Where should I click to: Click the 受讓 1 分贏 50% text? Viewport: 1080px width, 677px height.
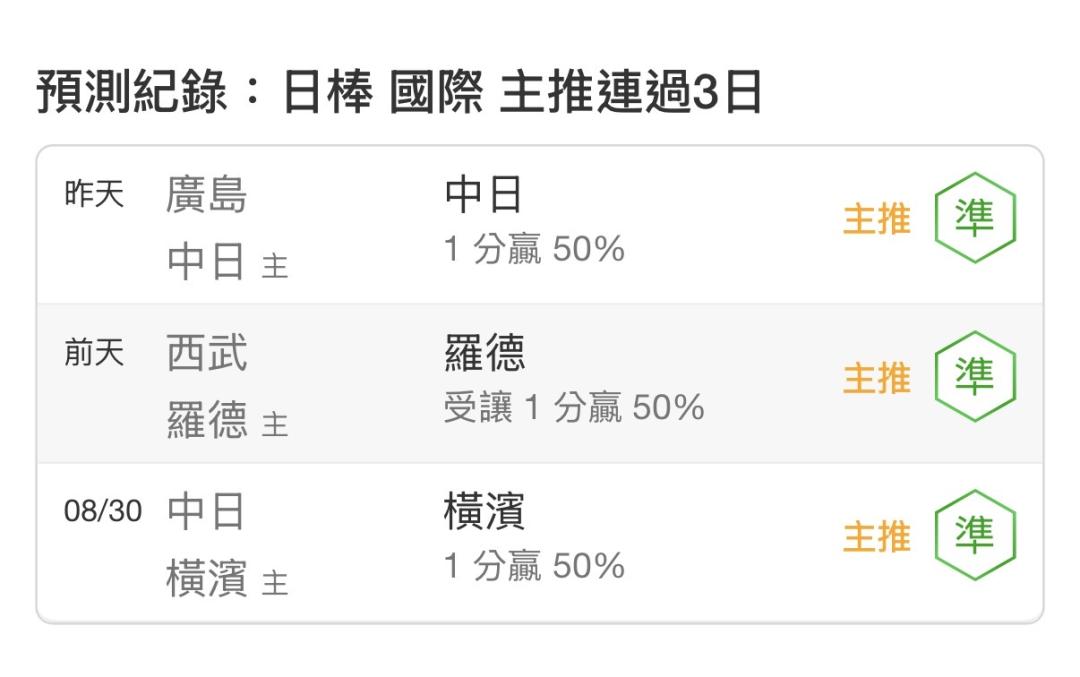pos(574,407)
